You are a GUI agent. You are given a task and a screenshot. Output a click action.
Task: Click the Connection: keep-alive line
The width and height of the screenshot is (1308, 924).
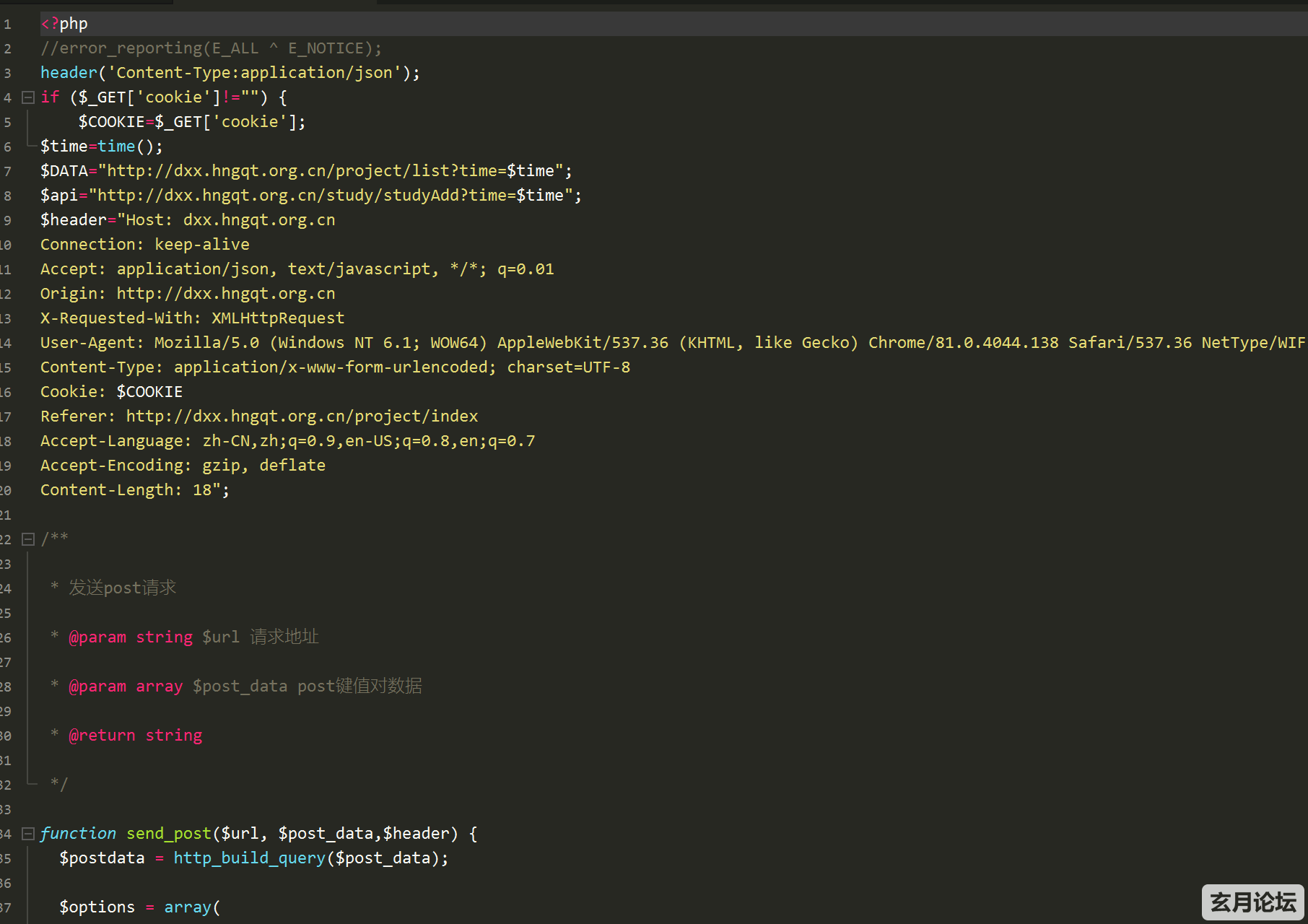[x=145, y=245]
